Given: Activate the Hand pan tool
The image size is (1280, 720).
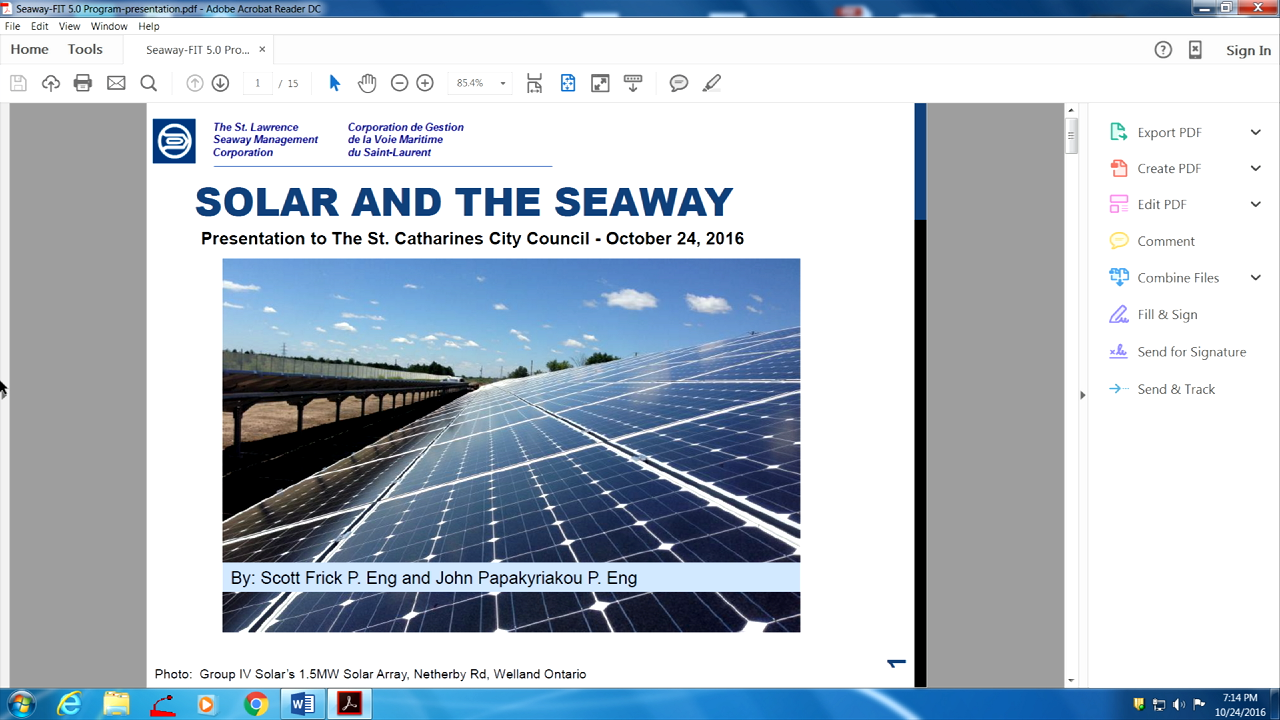Looking at the screenshot, I should (367, 83).
